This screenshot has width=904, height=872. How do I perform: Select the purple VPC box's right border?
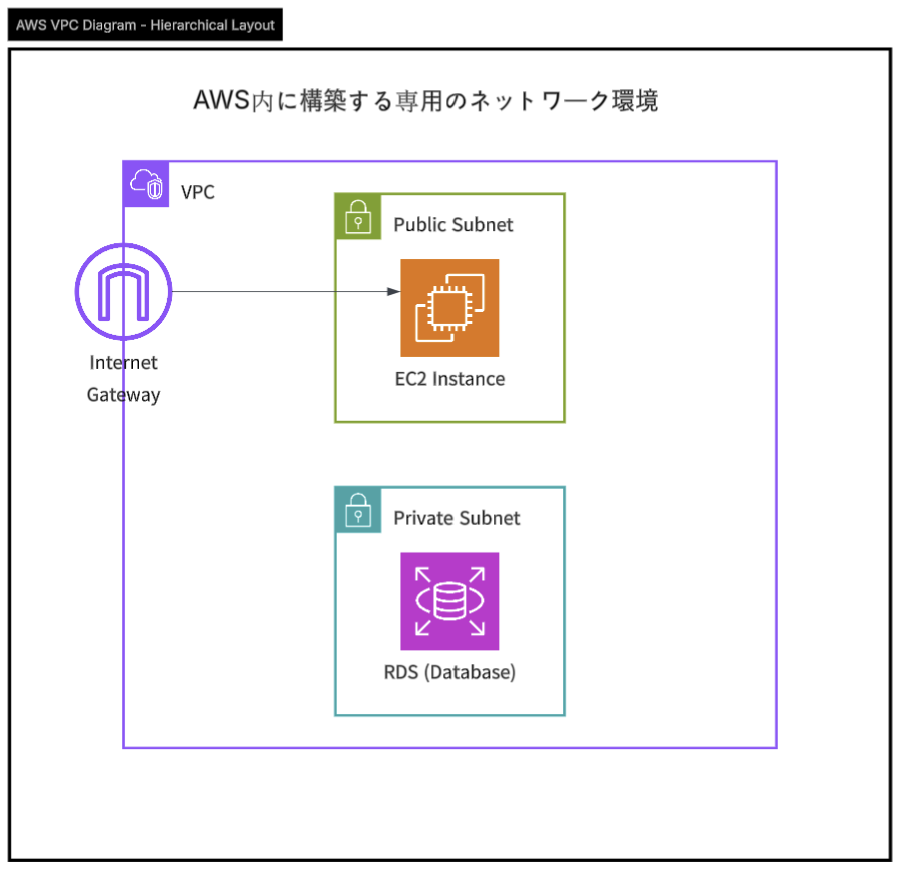click(776, 450)
